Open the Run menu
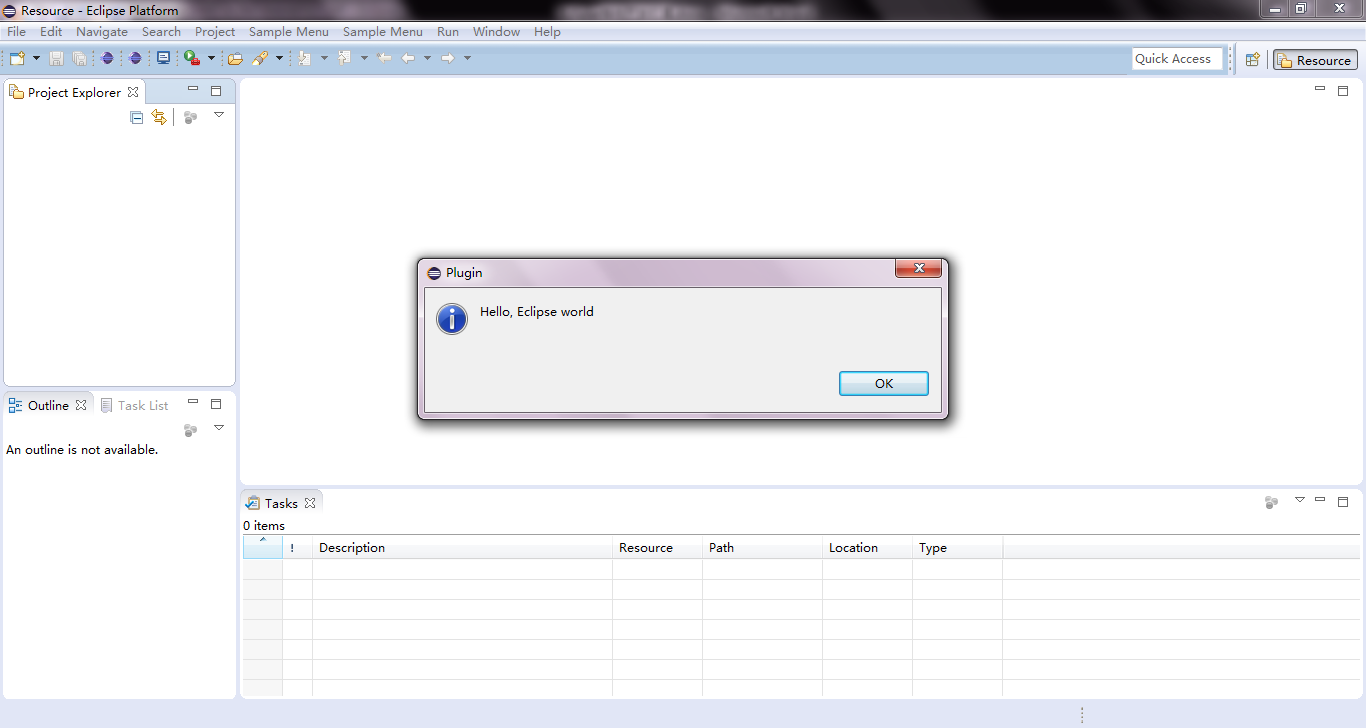1366x728 pixels. coord(448,32)
